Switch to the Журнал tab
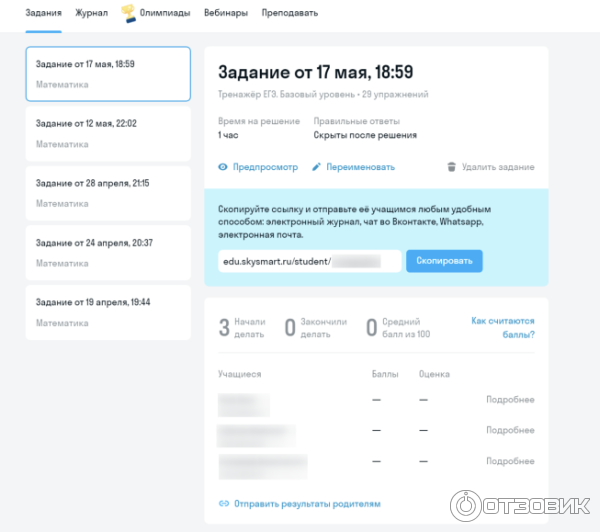Screen dimensions: 600x532 92,13
